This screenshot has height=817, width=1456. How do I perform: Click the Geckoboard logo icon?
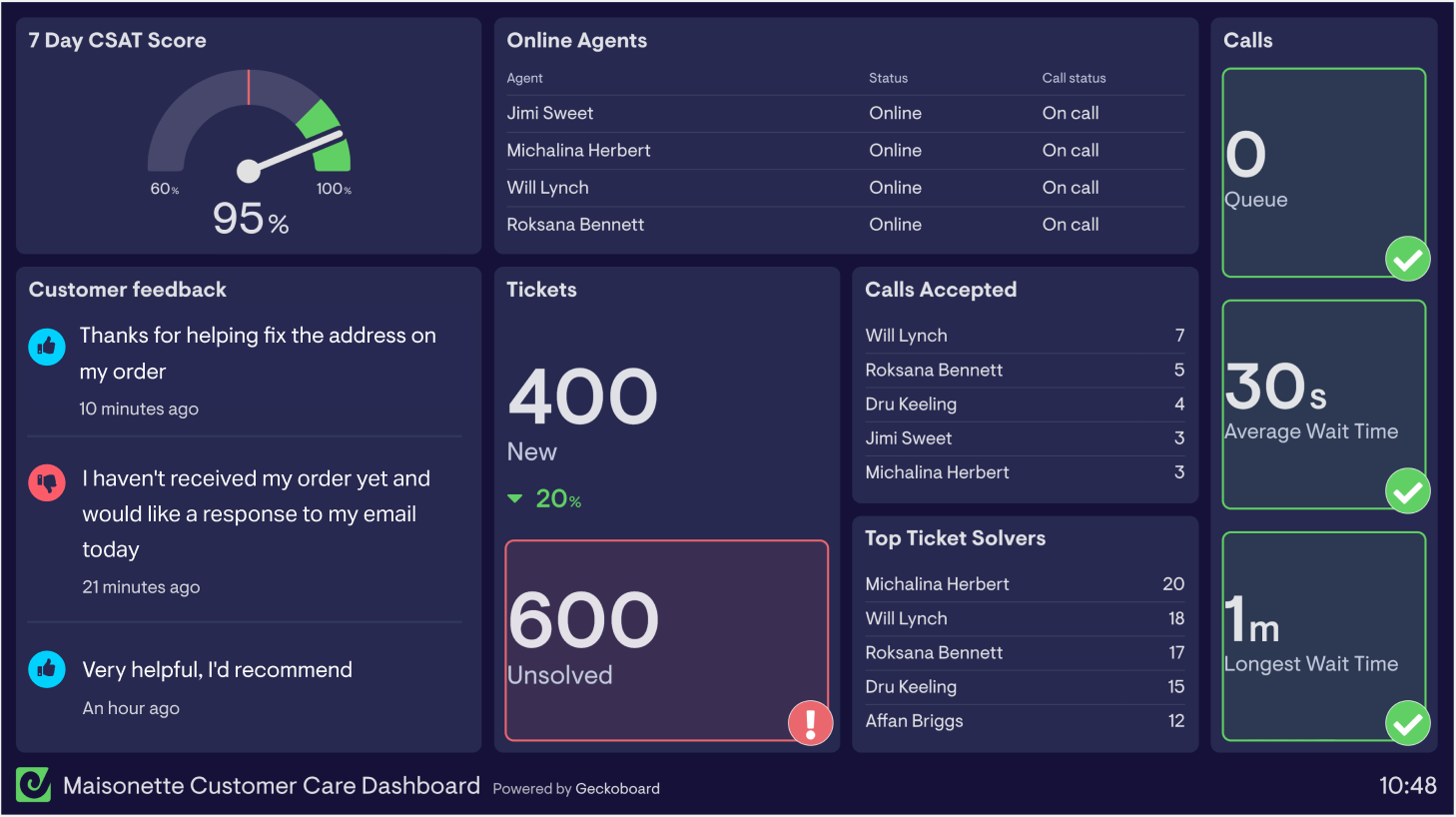coord(33,784)
